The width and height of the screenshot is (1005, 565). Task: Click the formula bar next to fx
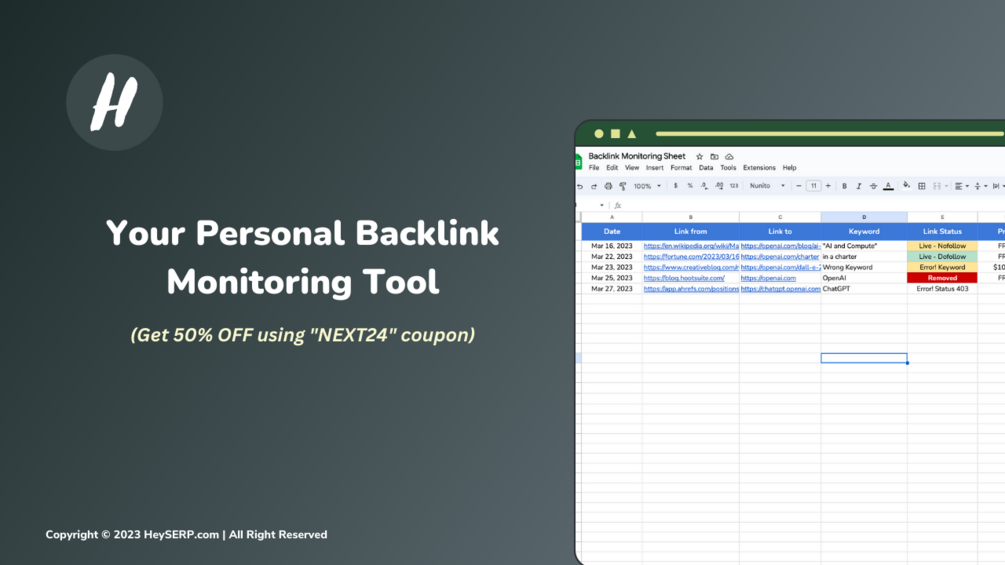coord(814,206)
